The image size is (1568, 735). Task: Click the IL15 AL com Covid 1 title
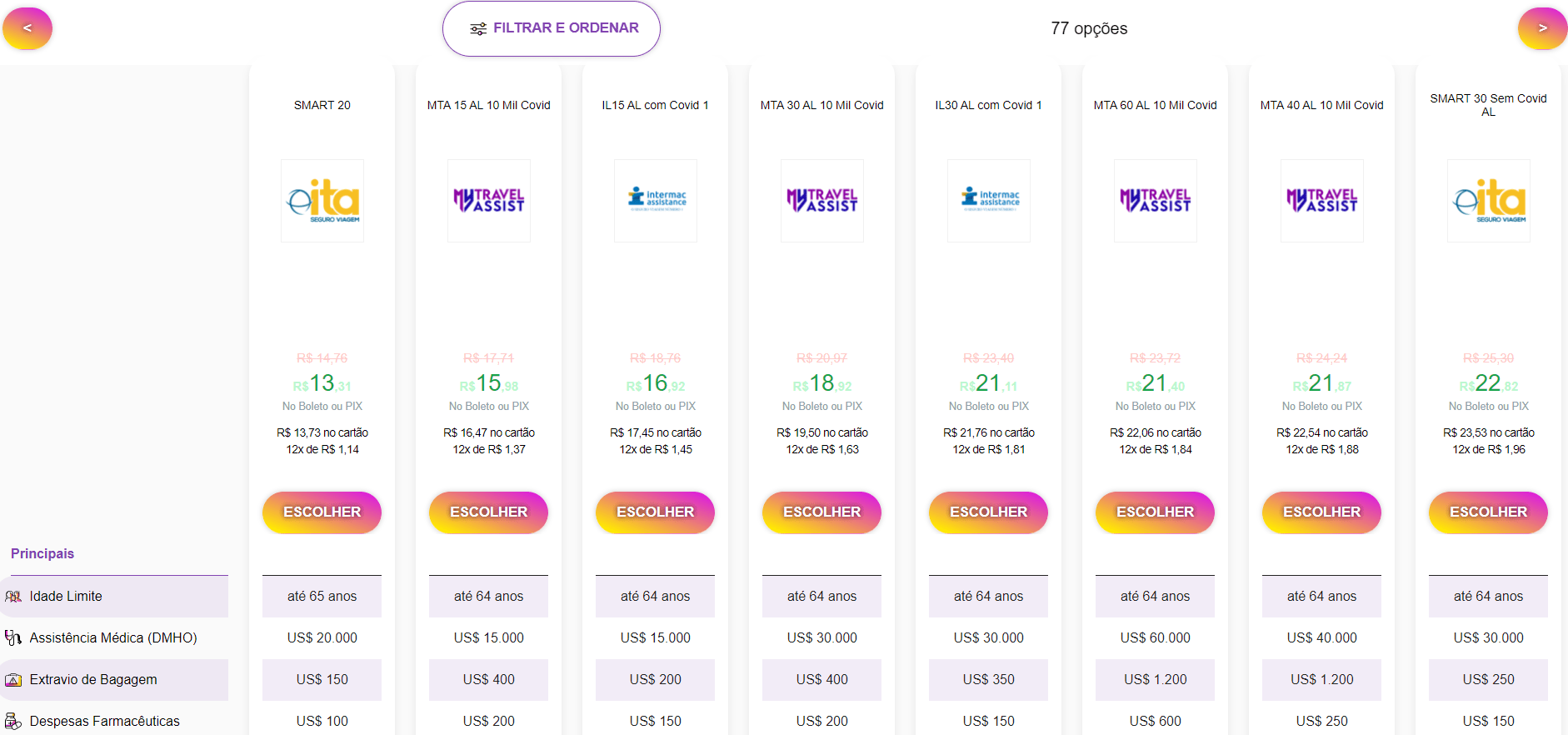click(656, 105)
